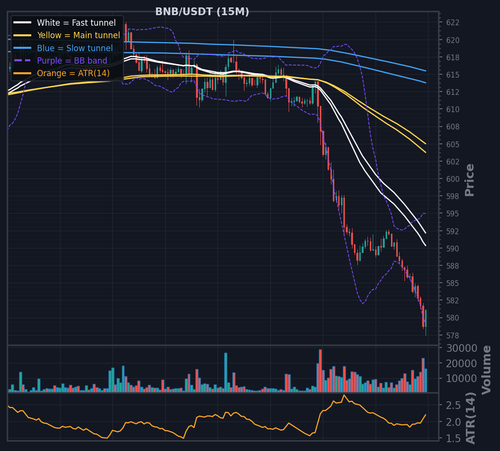This screenshot has height=451, width=500.
Task: Click the 2.5 ATR tick label
Action: coord(453,405)
